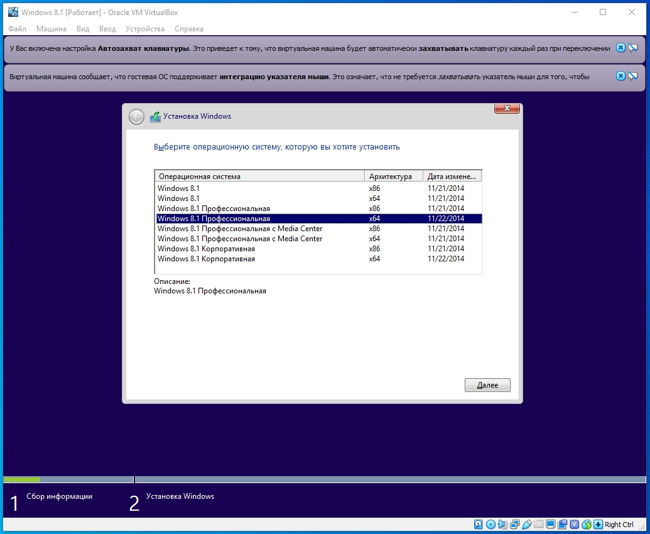Click the video capture status icon
This screenshot has width=650, height=534.
[562, 524]
